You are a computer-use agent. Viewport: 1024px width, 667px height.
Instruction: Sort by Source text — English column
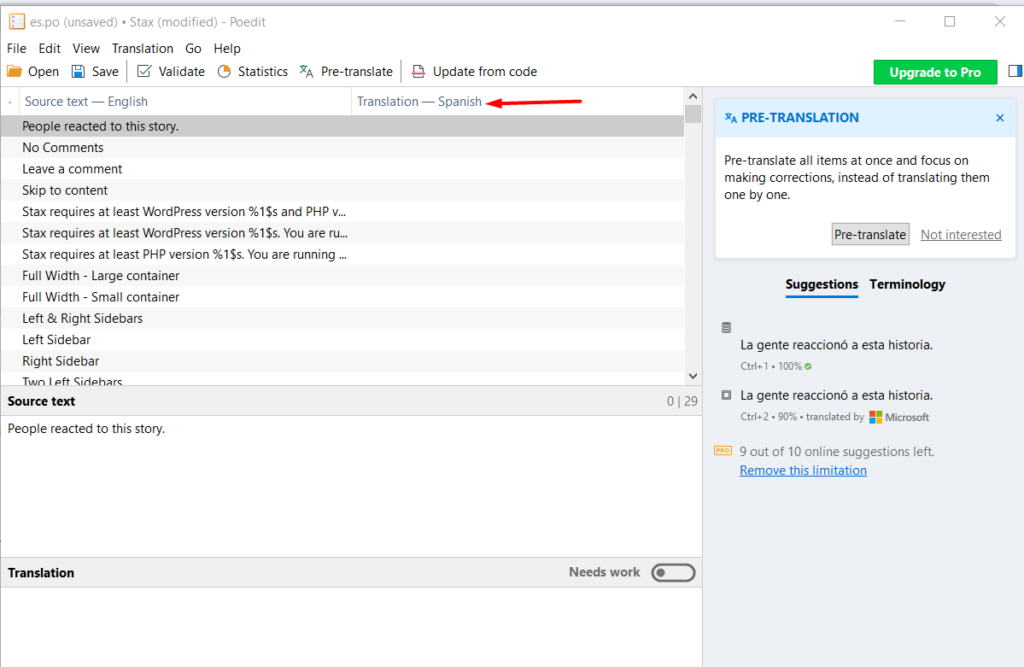185,101
